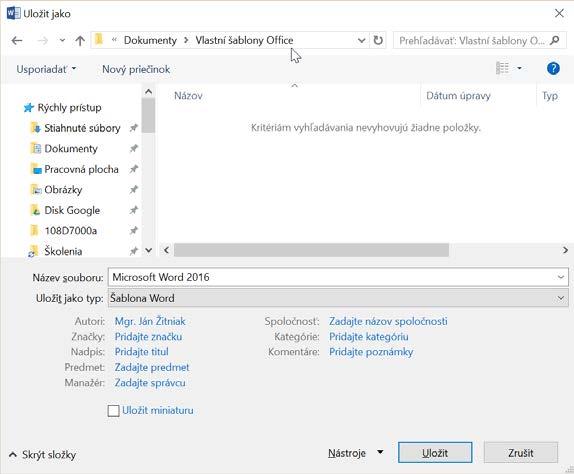Click Zadajte predmet subject field
This screenshot has height=474, width=574.
[x=152, y=367]
